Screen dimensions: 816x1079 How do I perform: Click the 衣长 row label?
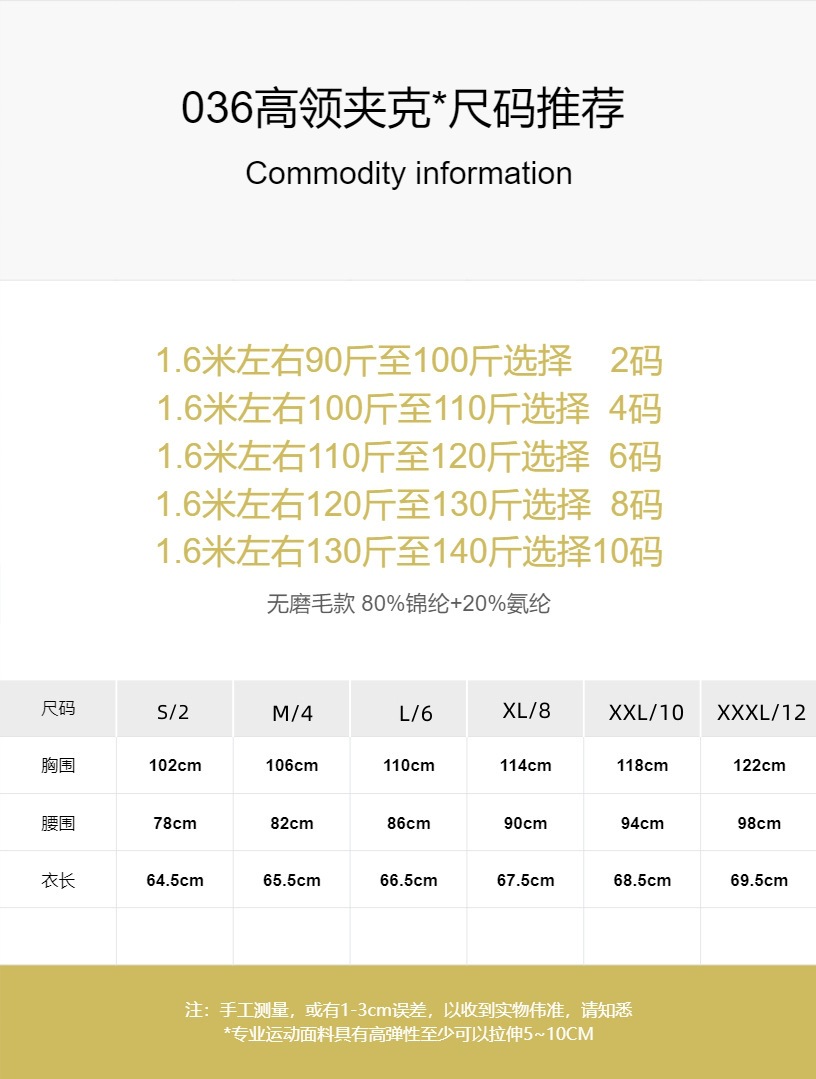click(58, 881)
